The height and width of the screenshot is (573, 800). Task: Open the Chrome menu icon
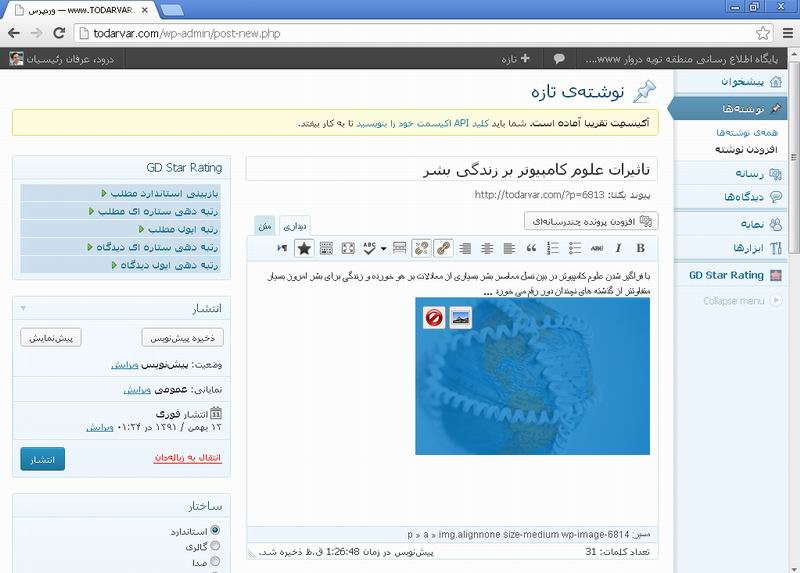pos(788,34)
